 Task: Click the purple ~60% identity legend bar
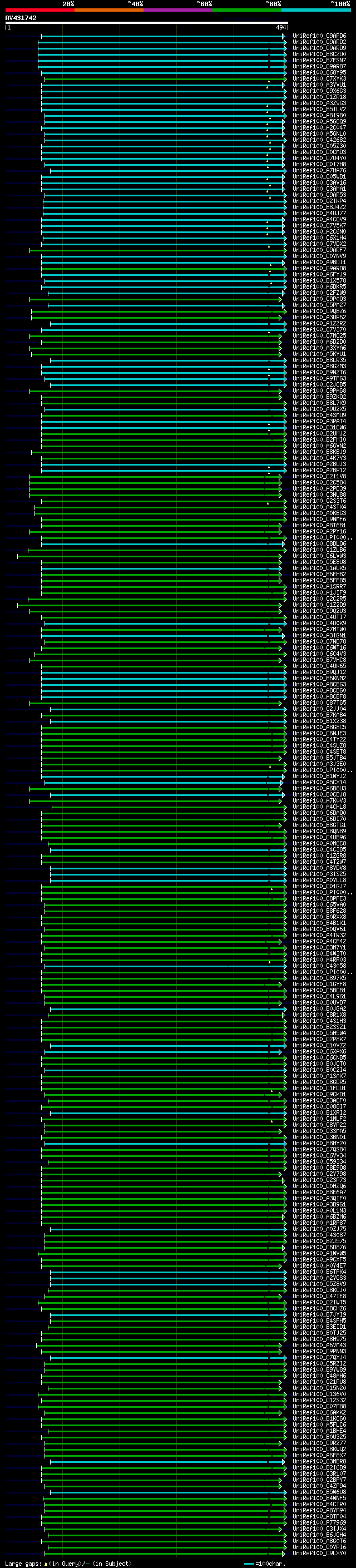177,10
